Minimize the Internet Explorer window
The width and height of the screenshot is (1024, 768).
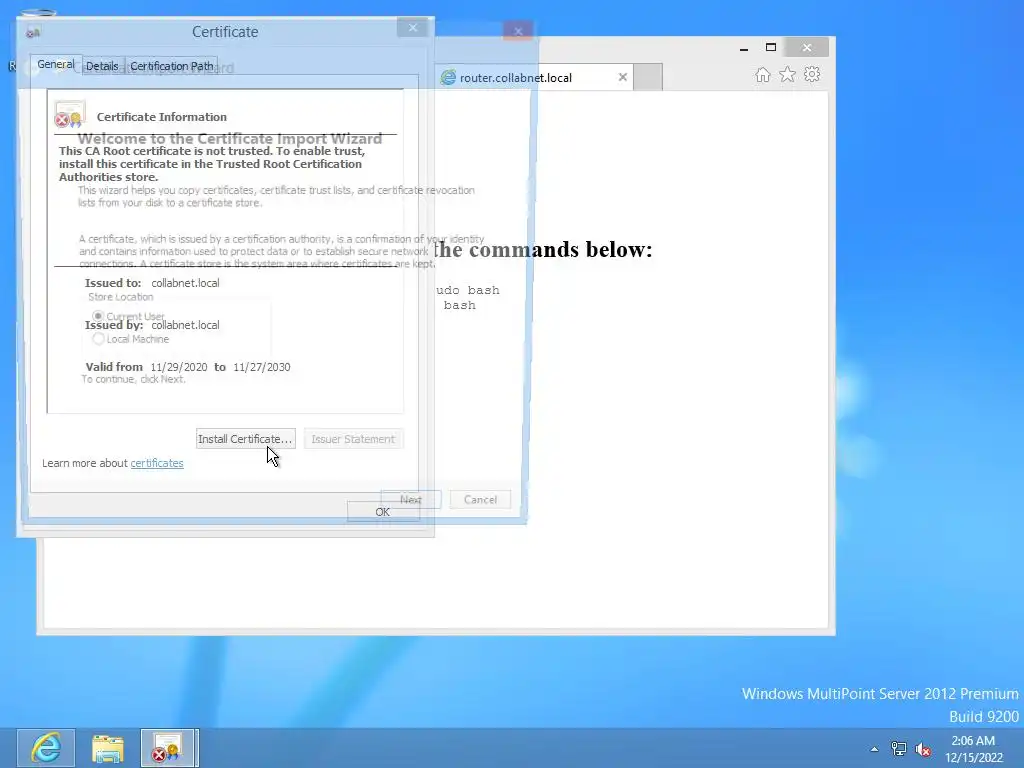[x=744, y=48]
